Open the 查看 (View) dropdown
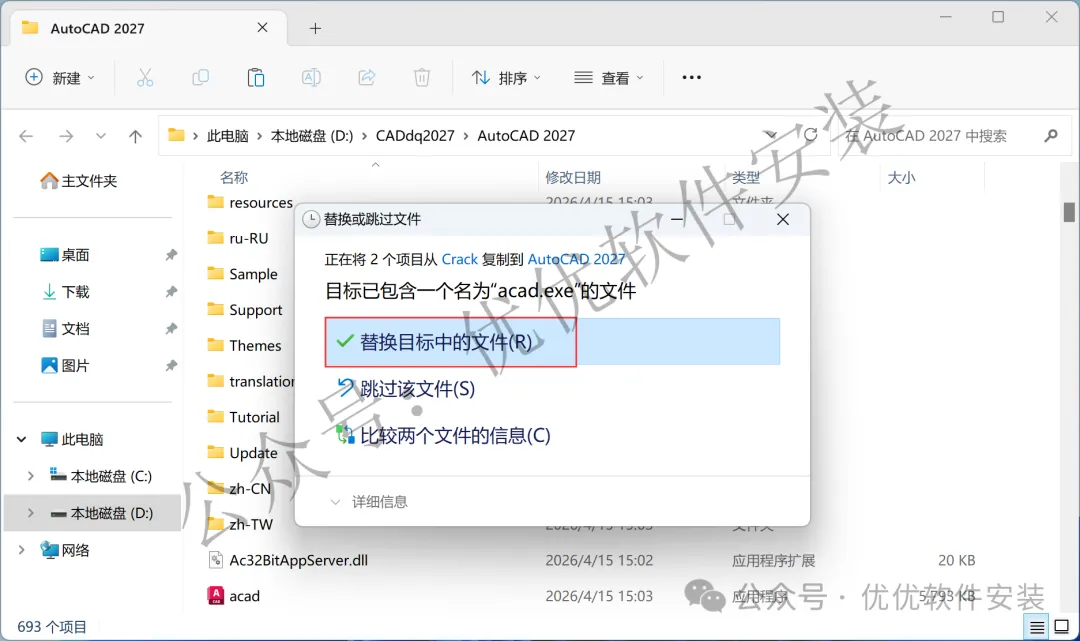The image size is (1080, 641). 609,78
